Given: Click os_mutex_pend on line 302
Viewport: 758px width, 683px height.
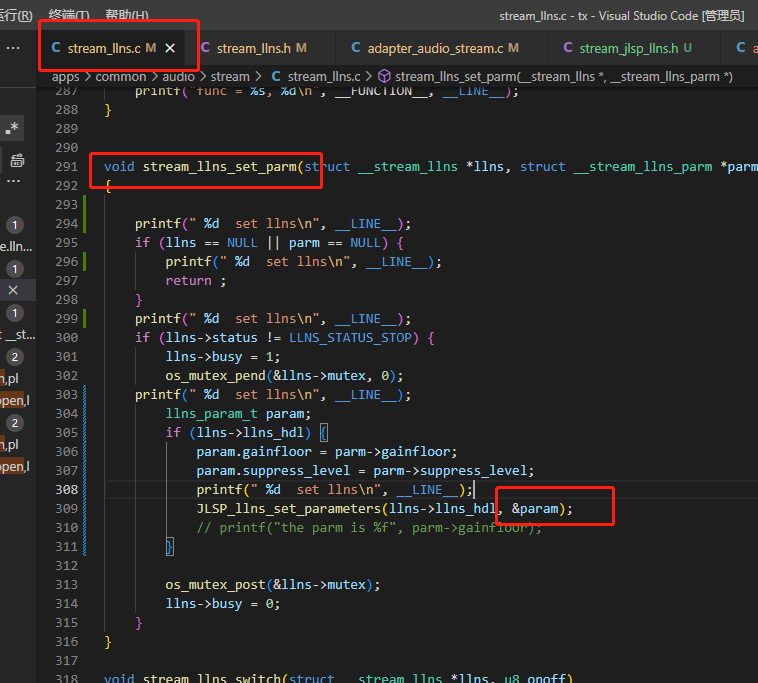Looking at the screenshot, I should pos(215,376).
